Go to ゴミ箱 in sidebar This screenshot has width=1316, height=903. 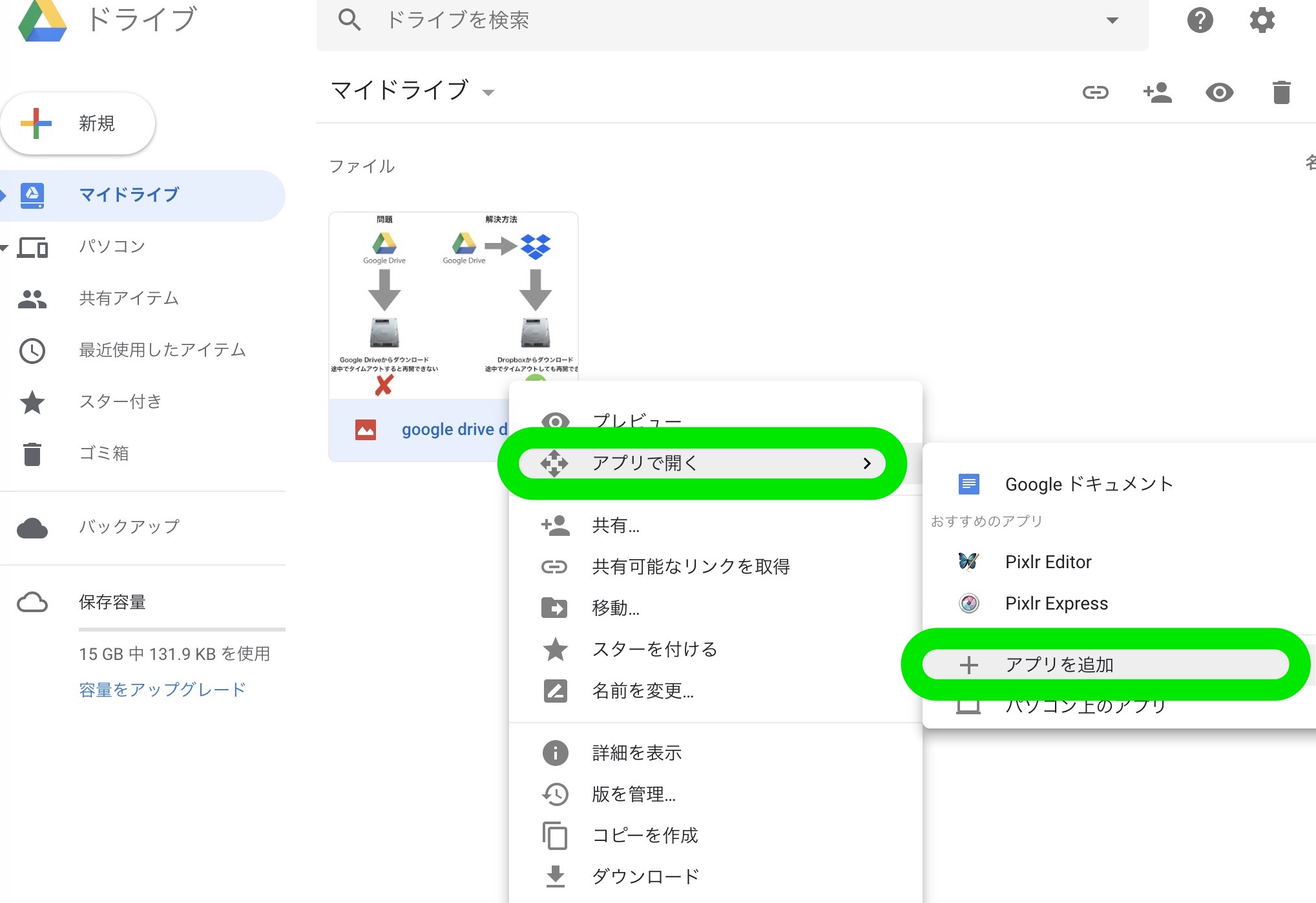pyautogui.click(x=104, y=454)
